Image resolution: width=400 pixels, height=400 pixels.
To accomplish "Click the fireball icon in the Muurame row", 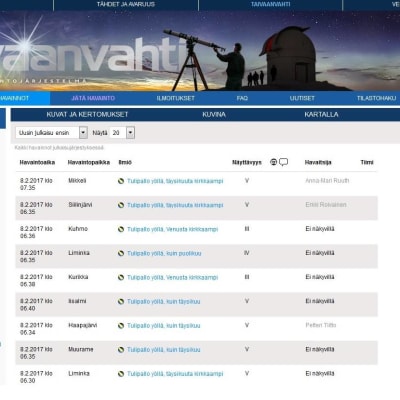I will pyautogui.click(x=121, y=350).
